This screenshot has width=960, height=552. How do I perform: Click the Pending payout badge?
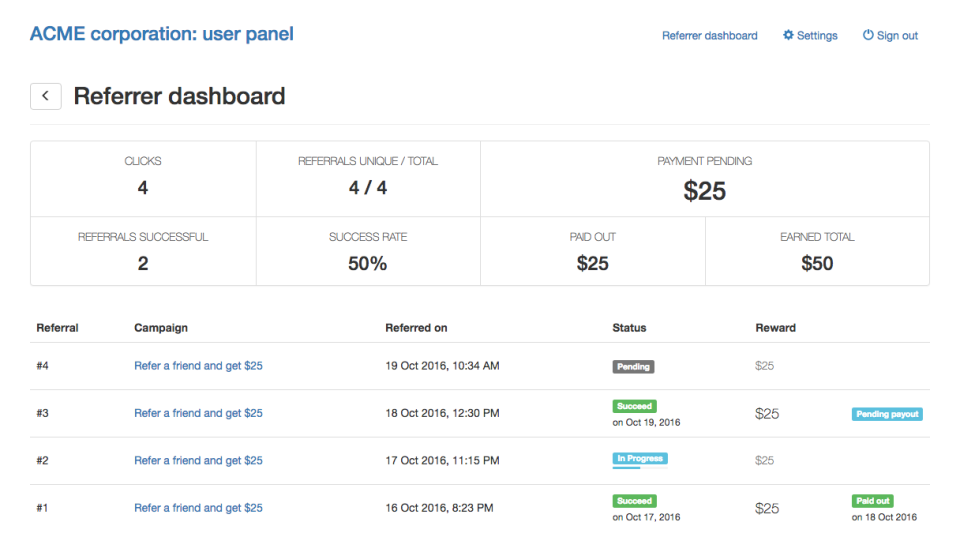pyautogui.click(x=887, y=414)
